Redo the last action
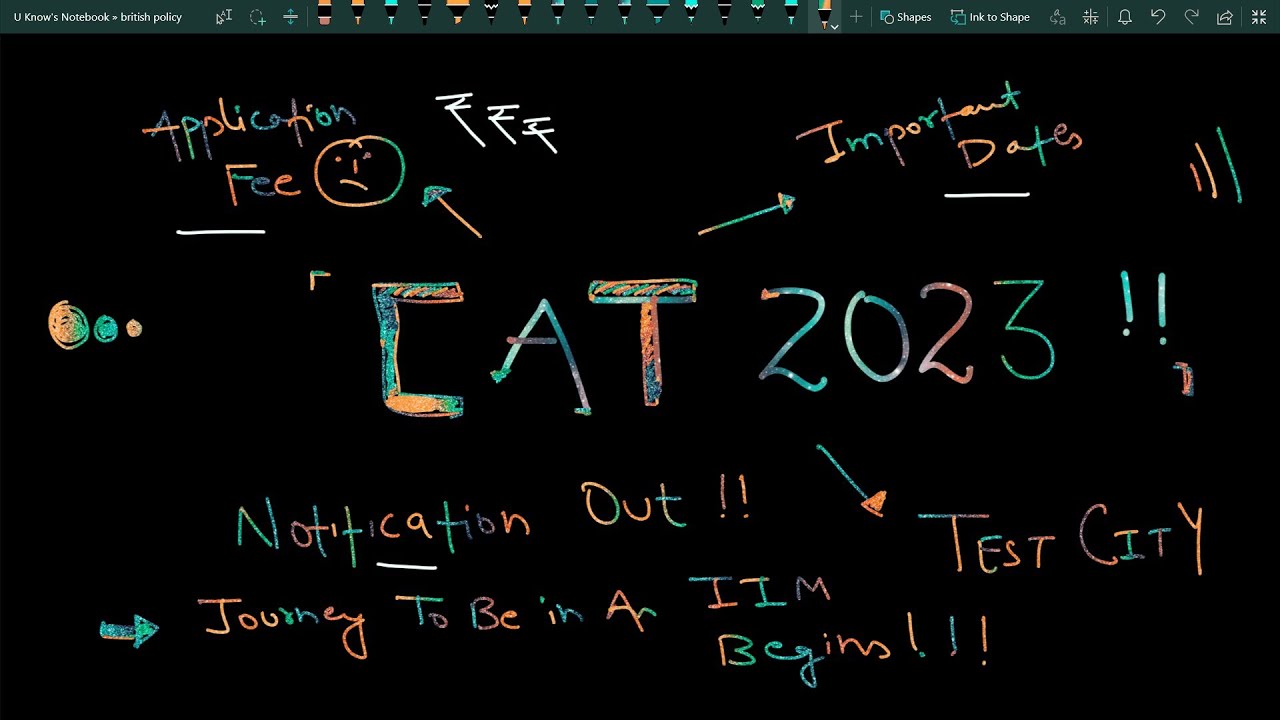The width and height of the screenshot is (1280, 720). coord(1191,17)
